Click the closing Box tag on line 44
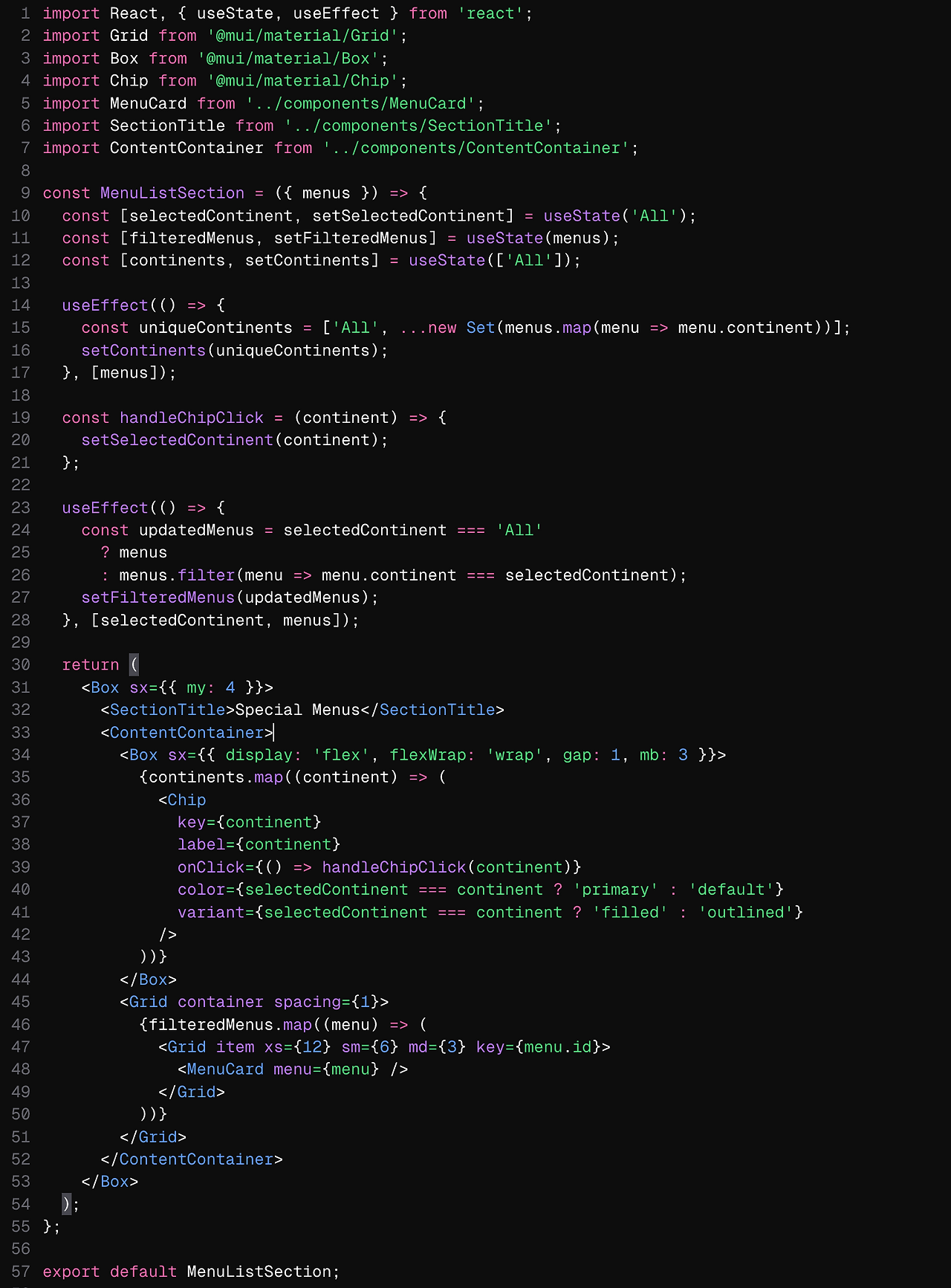This screenshot has width=951, height=1288. 149,980
